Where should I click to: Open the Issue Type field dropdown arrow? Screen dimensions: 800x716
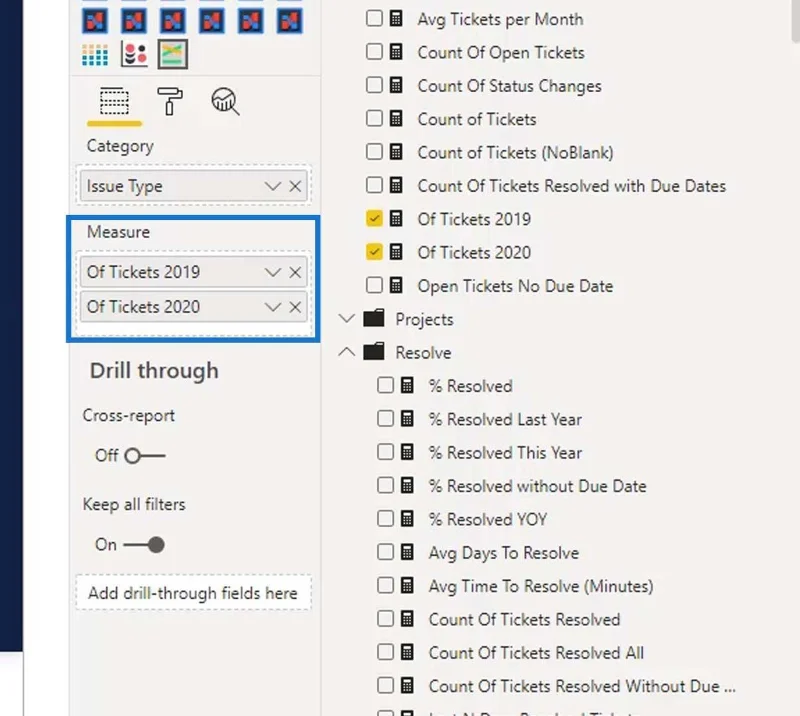point(273,186)
